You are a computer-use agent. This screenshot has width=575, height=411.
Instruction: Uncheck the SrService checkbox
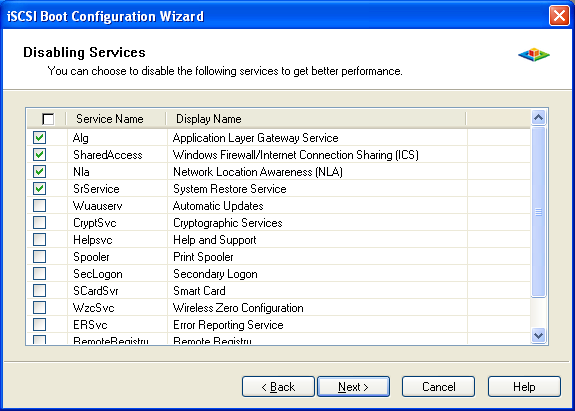40,188
